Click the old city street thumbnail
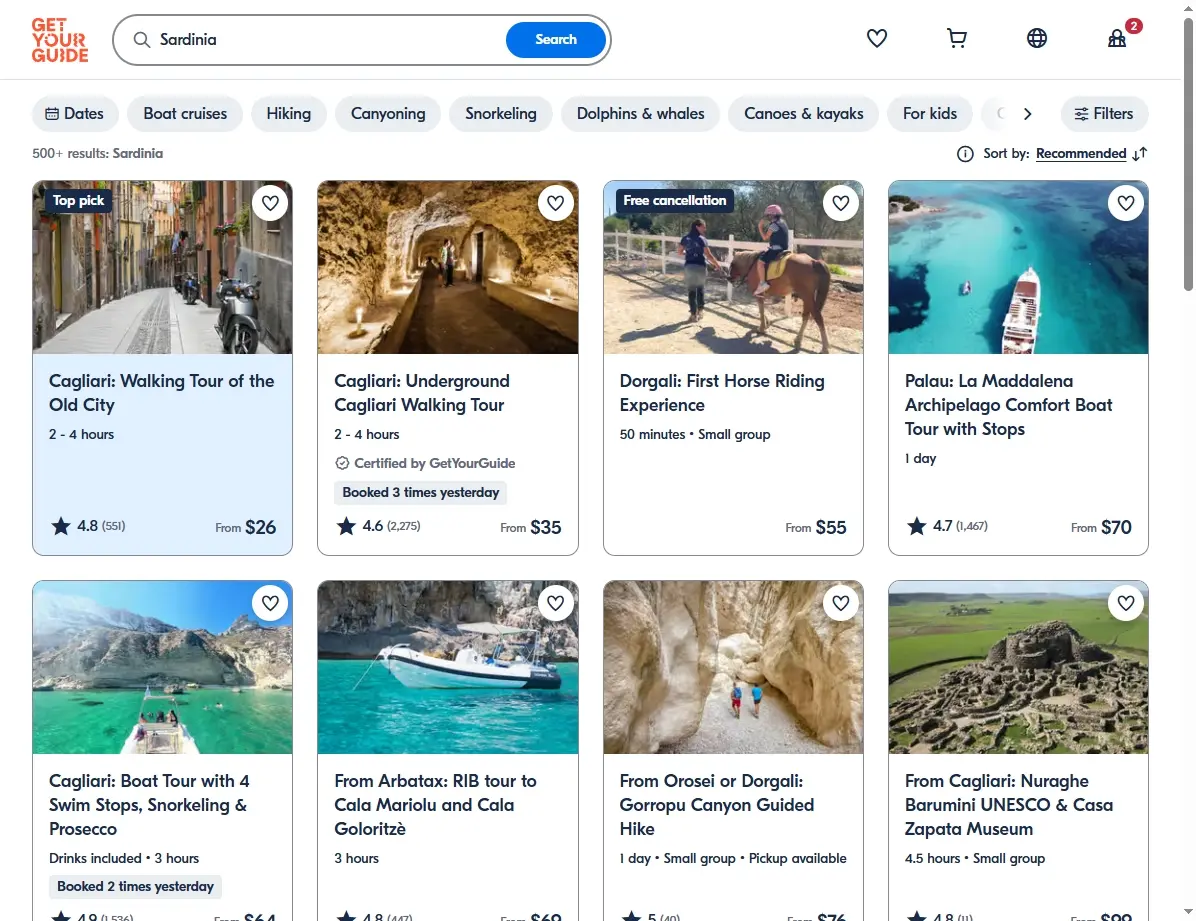This screenshot has height=921, width=1196. tap(162, 267)
